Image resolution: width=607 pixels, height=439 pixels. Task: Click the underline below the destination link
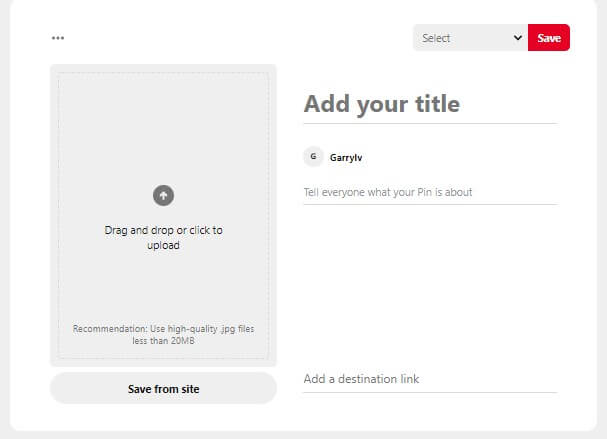pyautogui.click(x=430, y=393)
